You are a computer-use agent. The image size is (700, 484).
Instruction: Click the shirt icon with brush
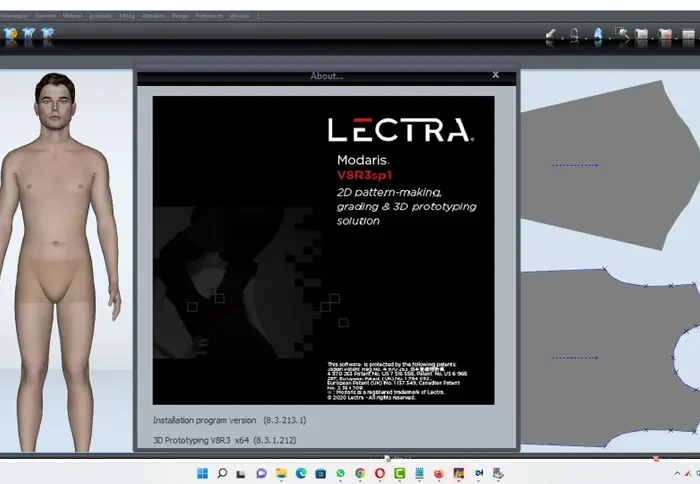point(47,35)
